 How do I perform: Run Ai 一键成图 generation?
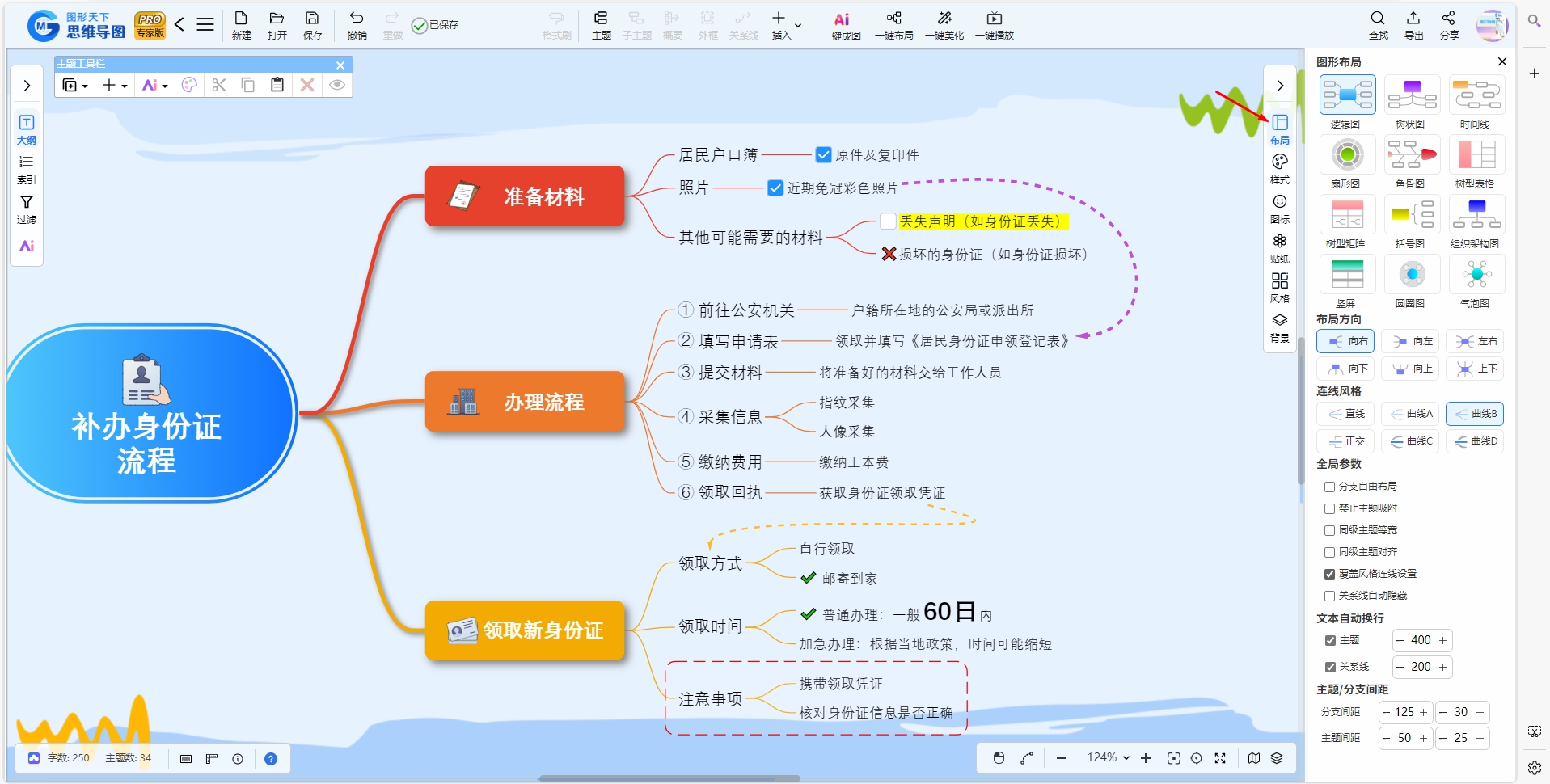[841, 25]
